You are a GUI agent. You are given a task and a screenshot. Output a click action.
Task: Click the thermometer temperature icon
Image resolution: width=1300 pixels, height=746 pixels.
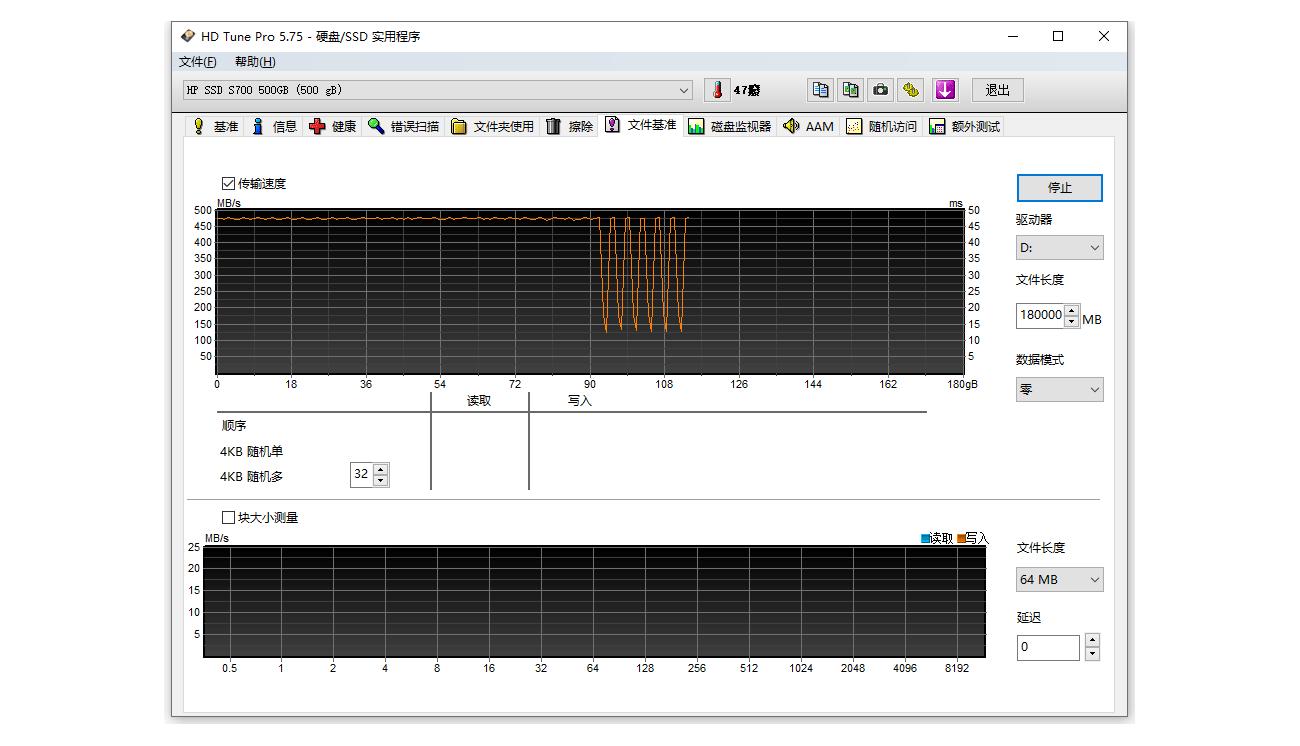(x=717, y=90)
